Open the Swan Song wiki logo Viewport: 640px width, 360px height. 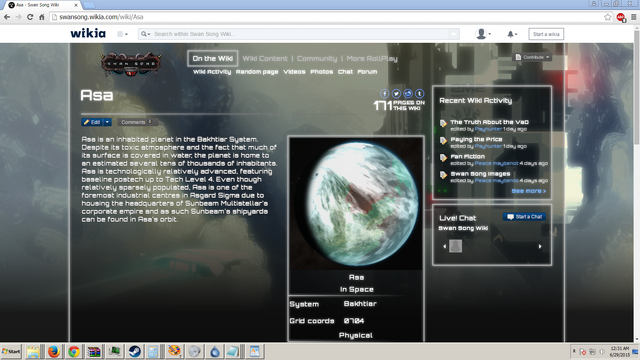131,64
